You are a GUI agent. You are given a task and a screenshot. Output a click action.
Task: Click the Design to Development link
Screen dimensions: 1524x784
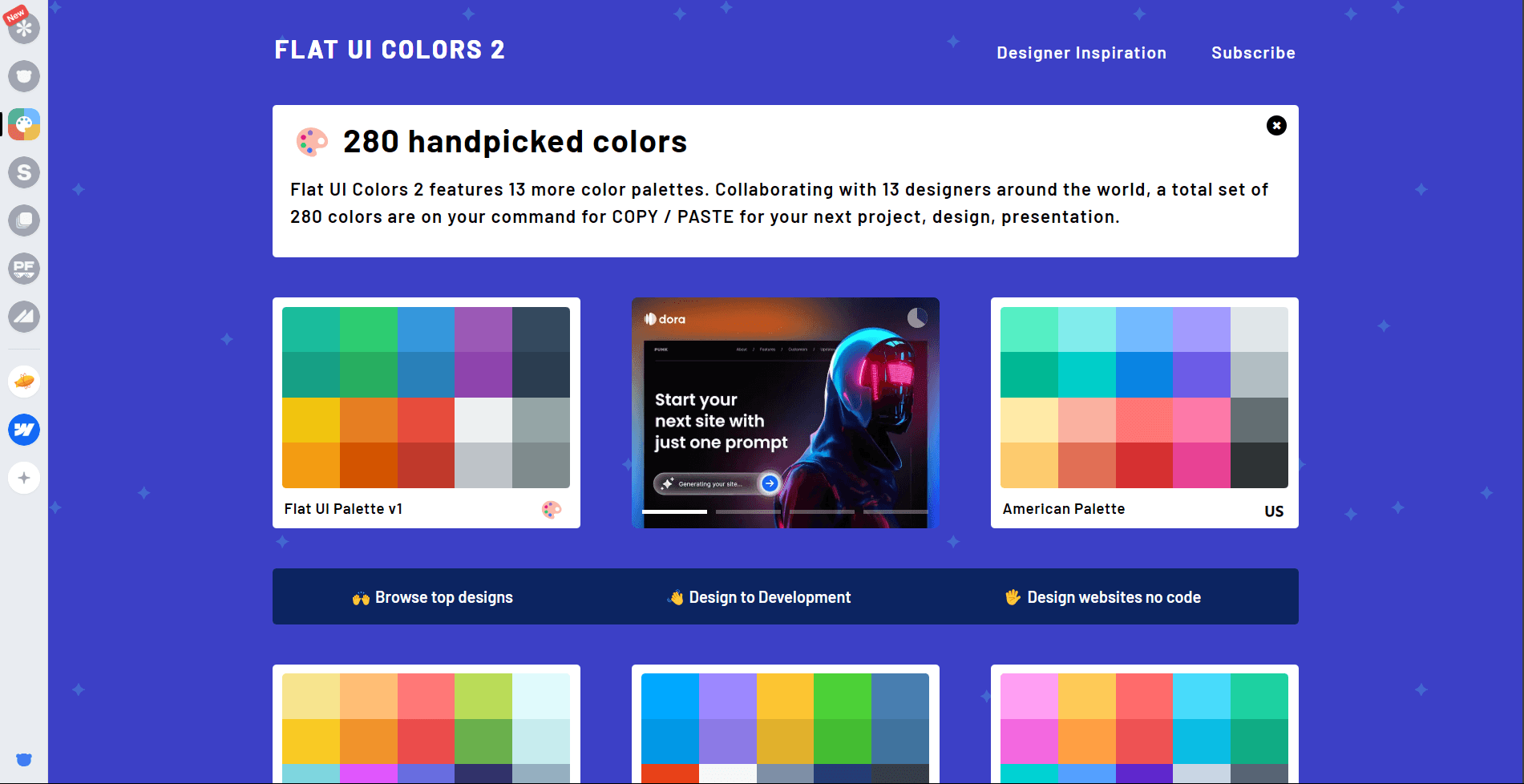760,596
